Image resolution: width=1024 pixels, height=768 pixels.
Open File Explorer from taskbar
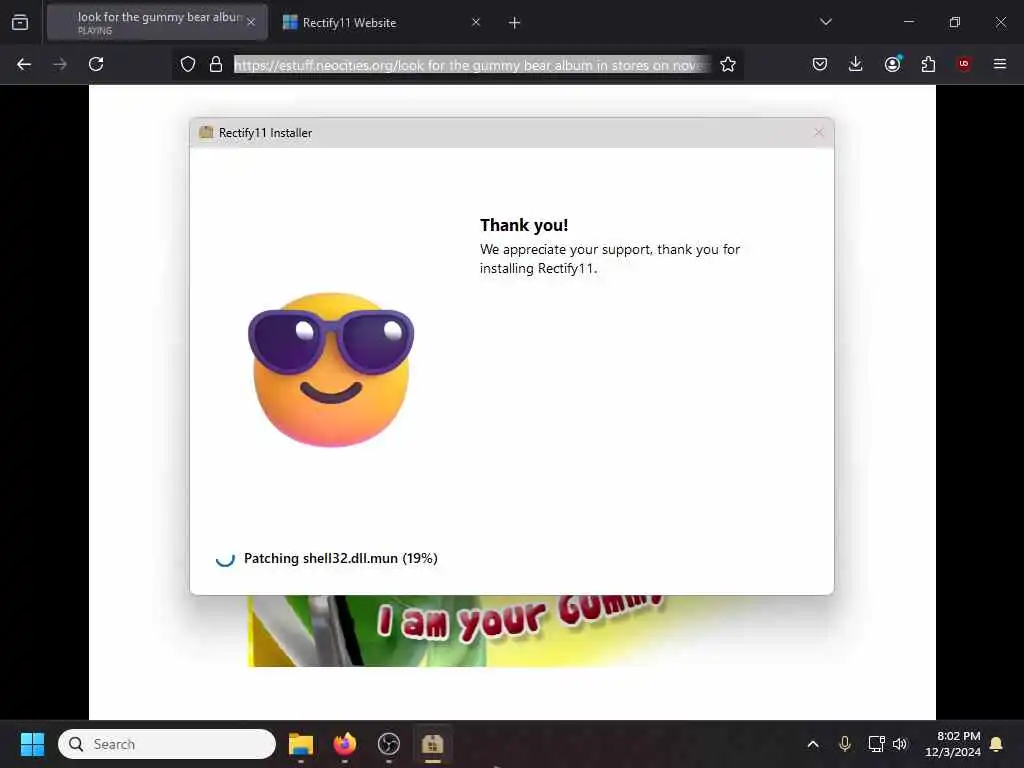[x=301, y=744]
